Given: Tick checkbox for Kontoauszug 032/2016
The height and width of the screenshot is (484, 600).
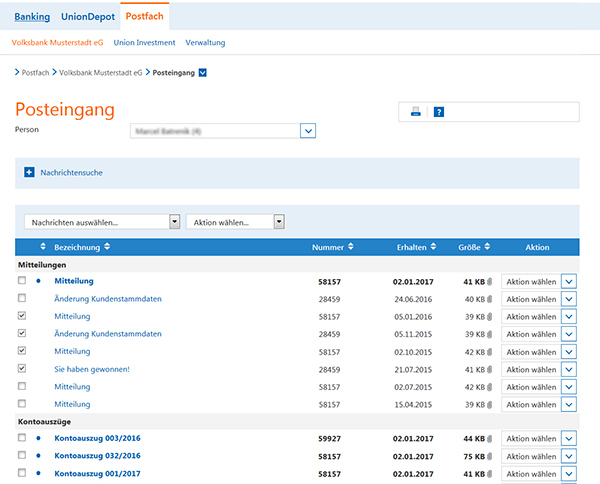Looking at the screenshot, I should [22, 455].
